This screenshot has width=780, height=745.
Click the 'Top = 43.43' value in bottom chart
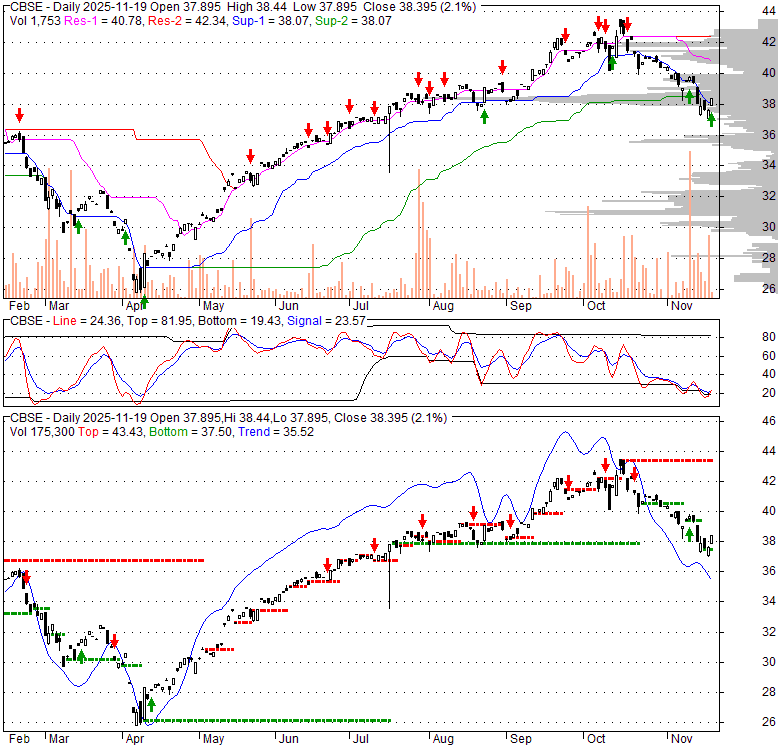(110, 432)
